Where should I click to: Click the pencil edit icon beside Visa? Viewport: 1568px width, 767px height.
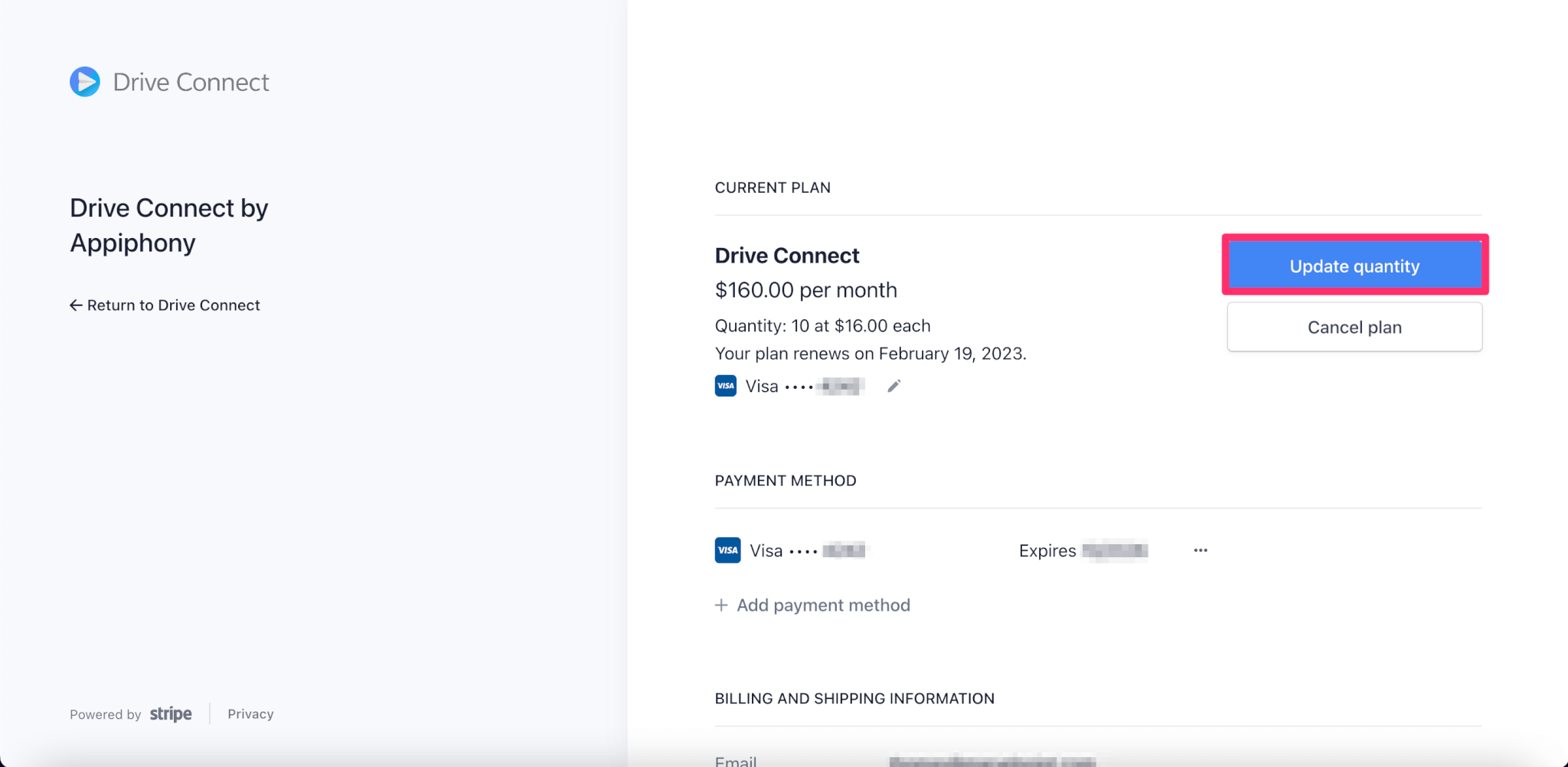[893, 386]
